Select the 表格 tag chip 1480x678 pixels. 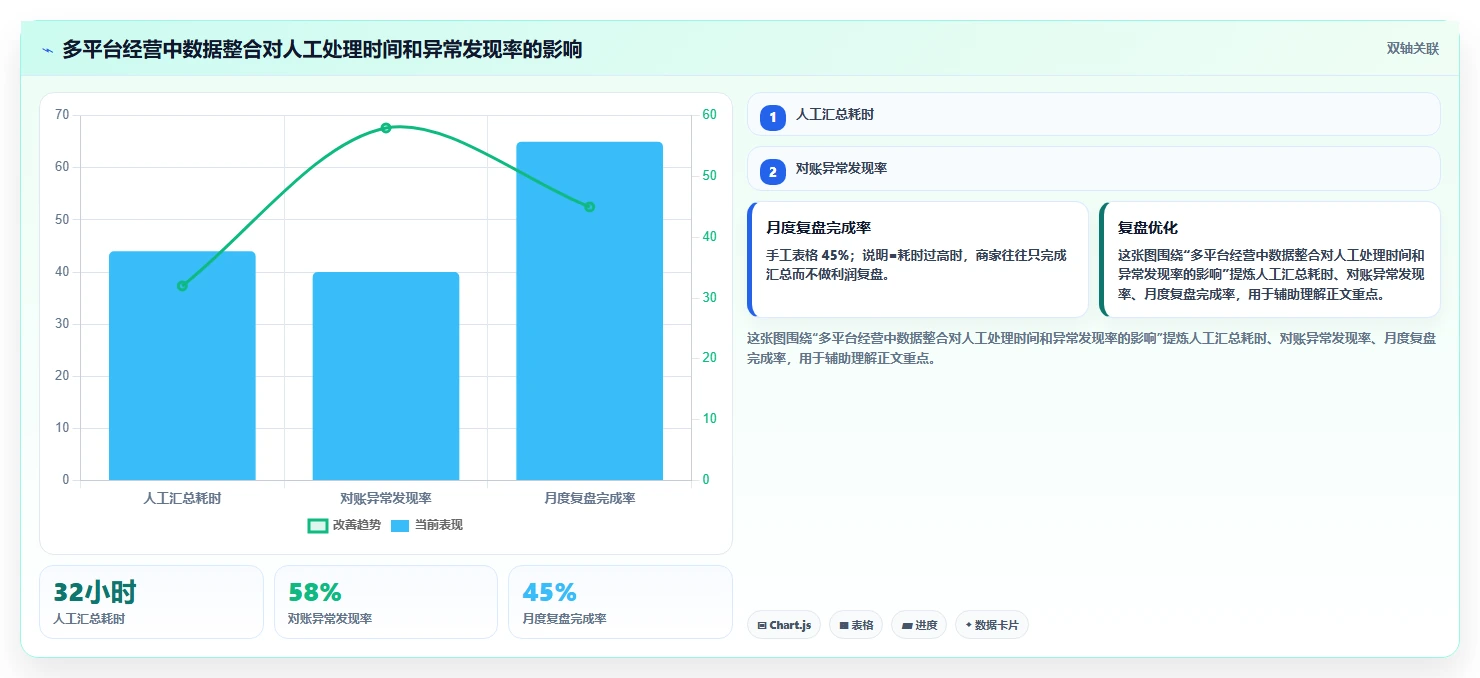tap(856, 625)
